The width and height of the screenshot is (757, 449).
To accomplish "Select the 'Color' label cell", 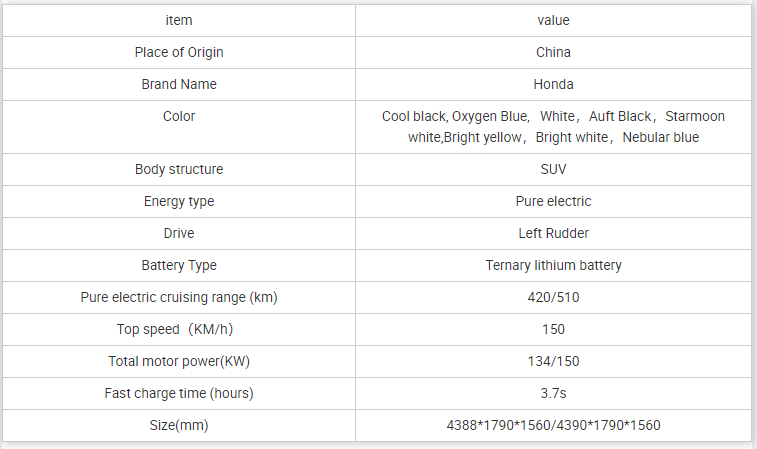I will tap(179, 127).
